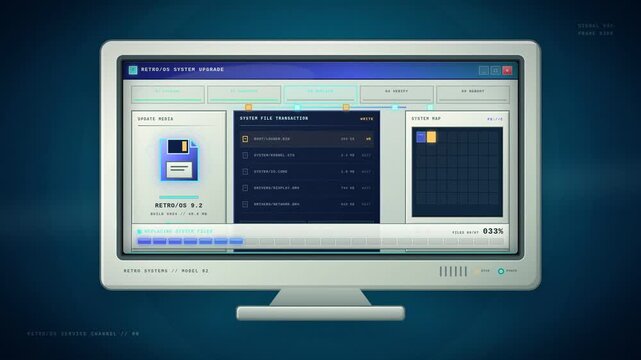Click the file icon beside SYSTEM/IO.CORE

[x=245, y=172]
